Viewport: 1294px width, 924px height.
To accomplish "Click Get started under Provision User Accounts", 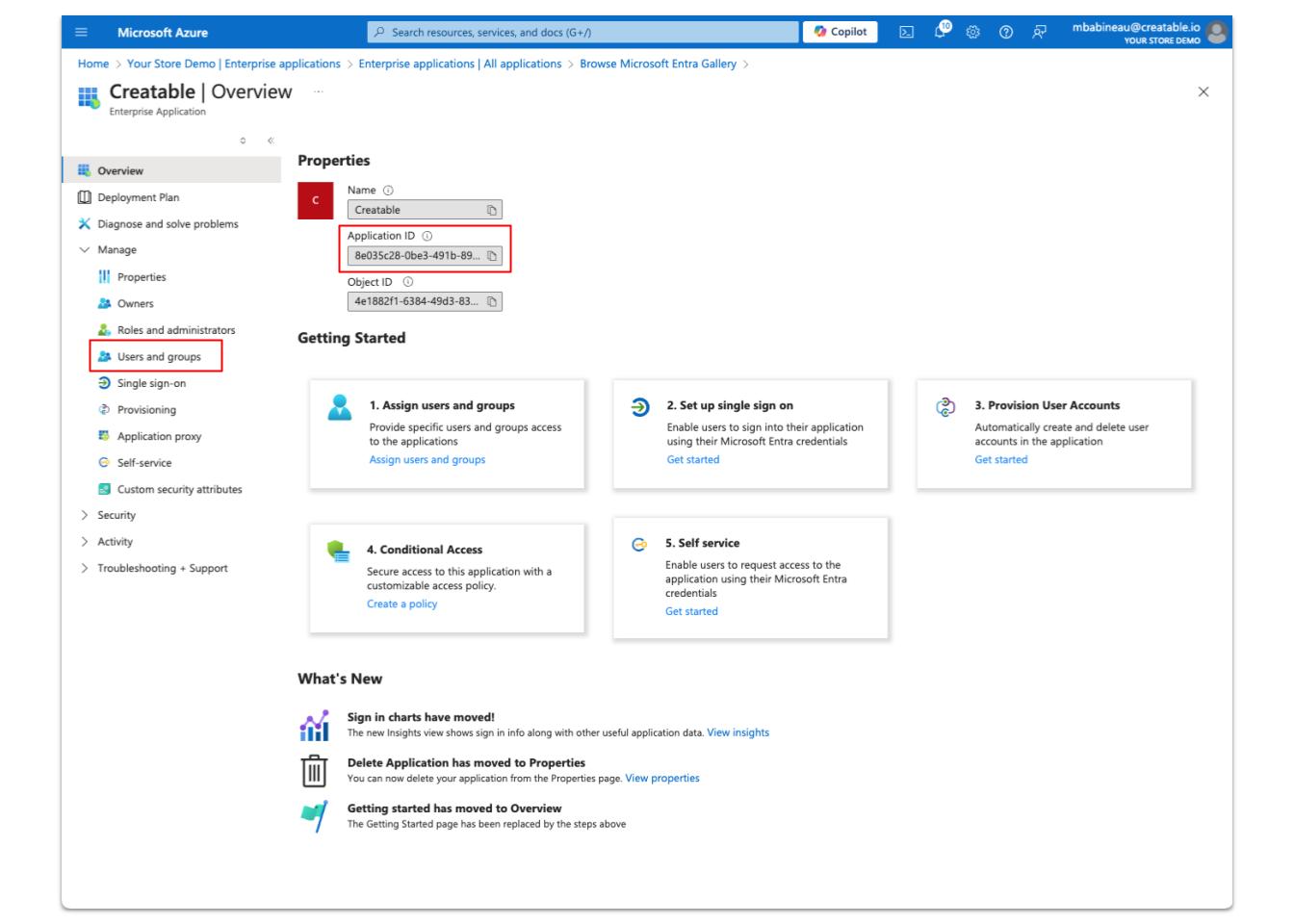I will (1001, 460).
